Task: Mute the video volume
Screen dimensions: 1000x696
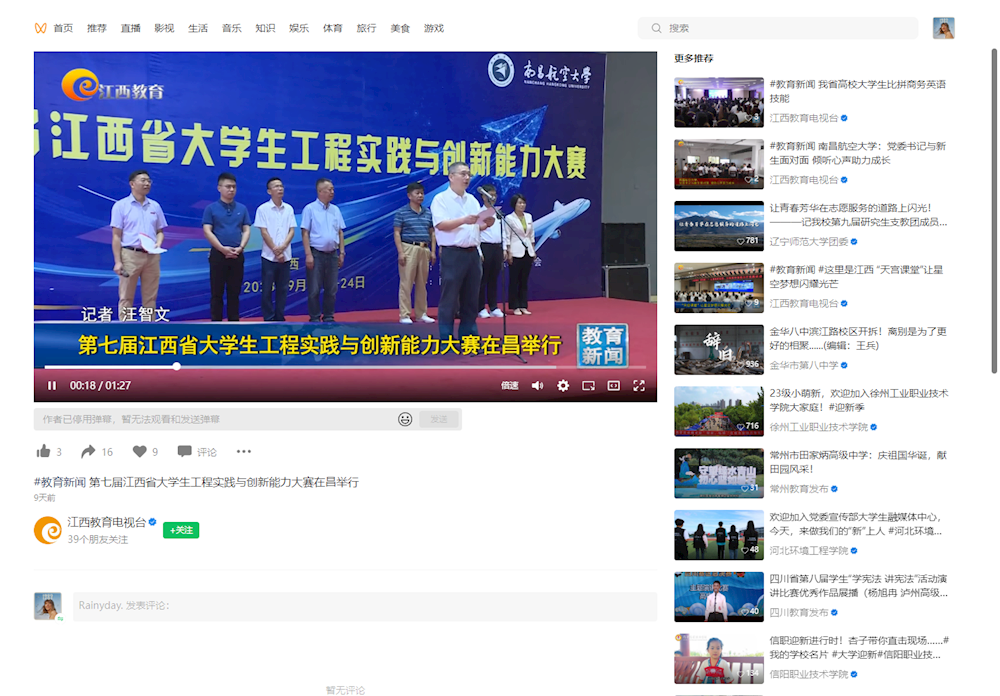Action: (x=537, y=386)
